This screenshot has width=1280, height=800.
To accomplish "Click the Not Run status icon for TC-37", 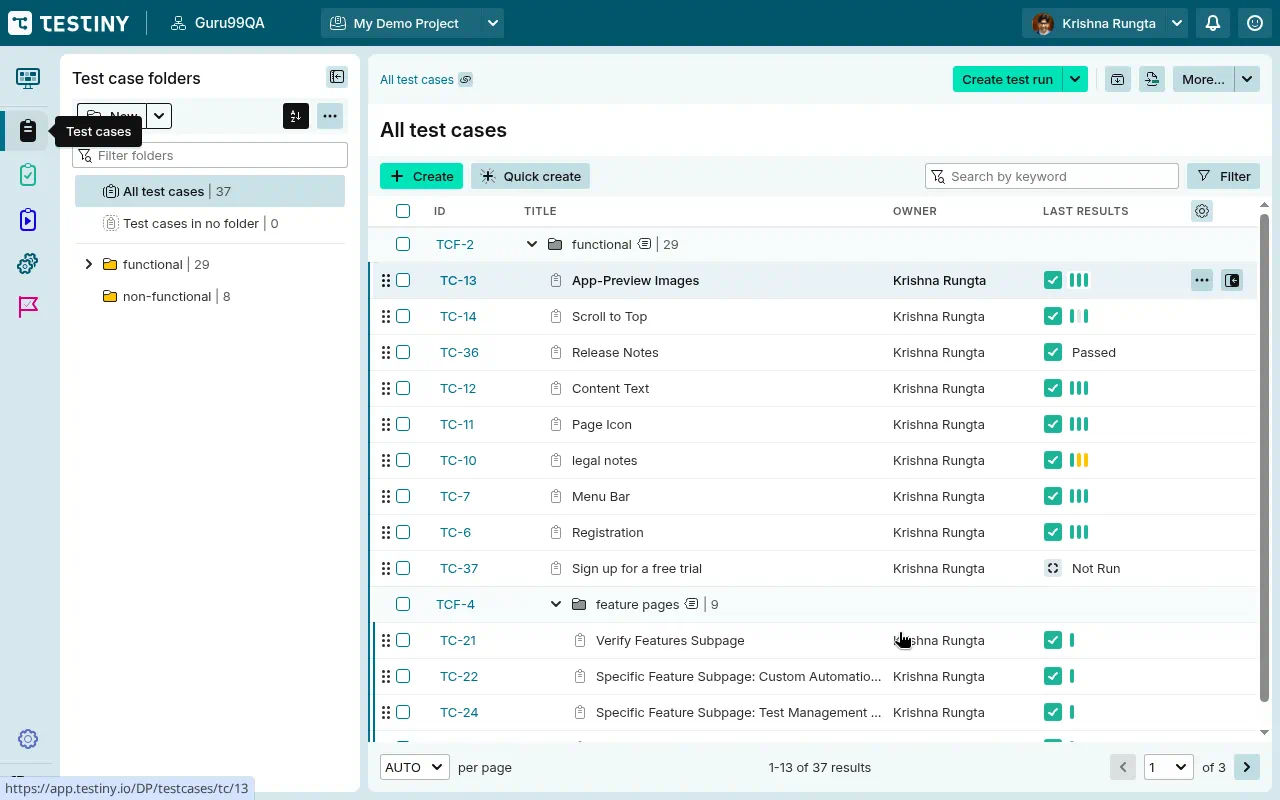I will pos(1052,568).
